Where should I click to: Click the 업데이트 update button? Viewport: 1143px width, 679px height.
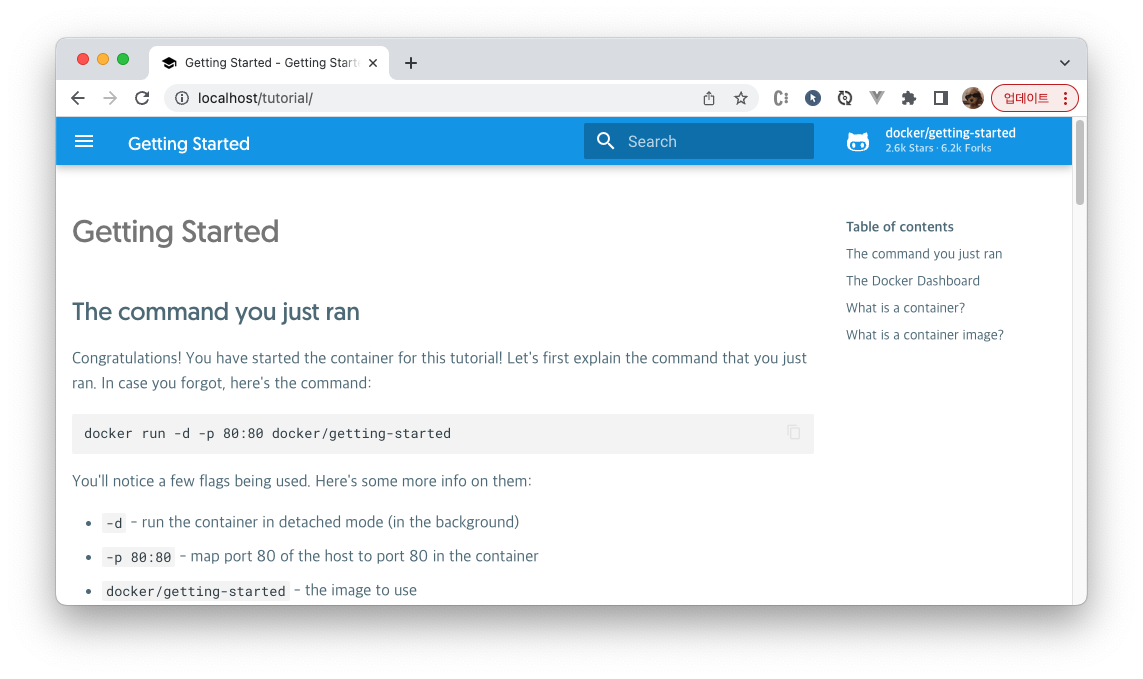coord(1026,98)
